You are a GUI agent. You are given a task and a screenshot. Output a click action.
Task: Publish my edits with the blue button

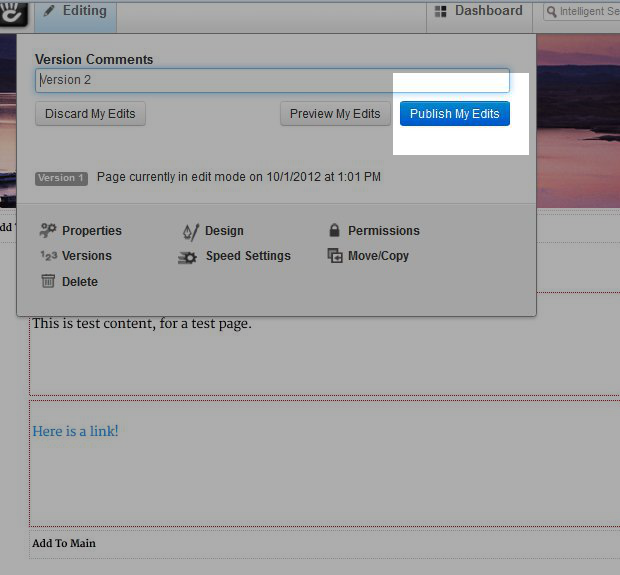pyautogui.click(x=455, y=114)
